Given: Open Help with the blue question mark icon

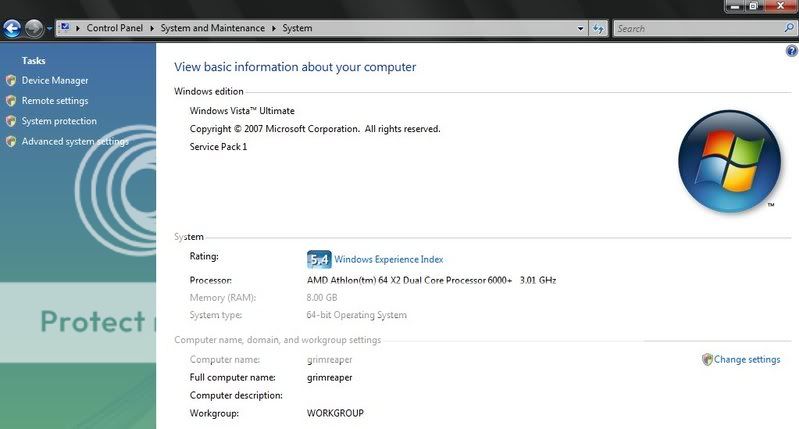Looking at the screenshot, I should click(x=791, y=51).
